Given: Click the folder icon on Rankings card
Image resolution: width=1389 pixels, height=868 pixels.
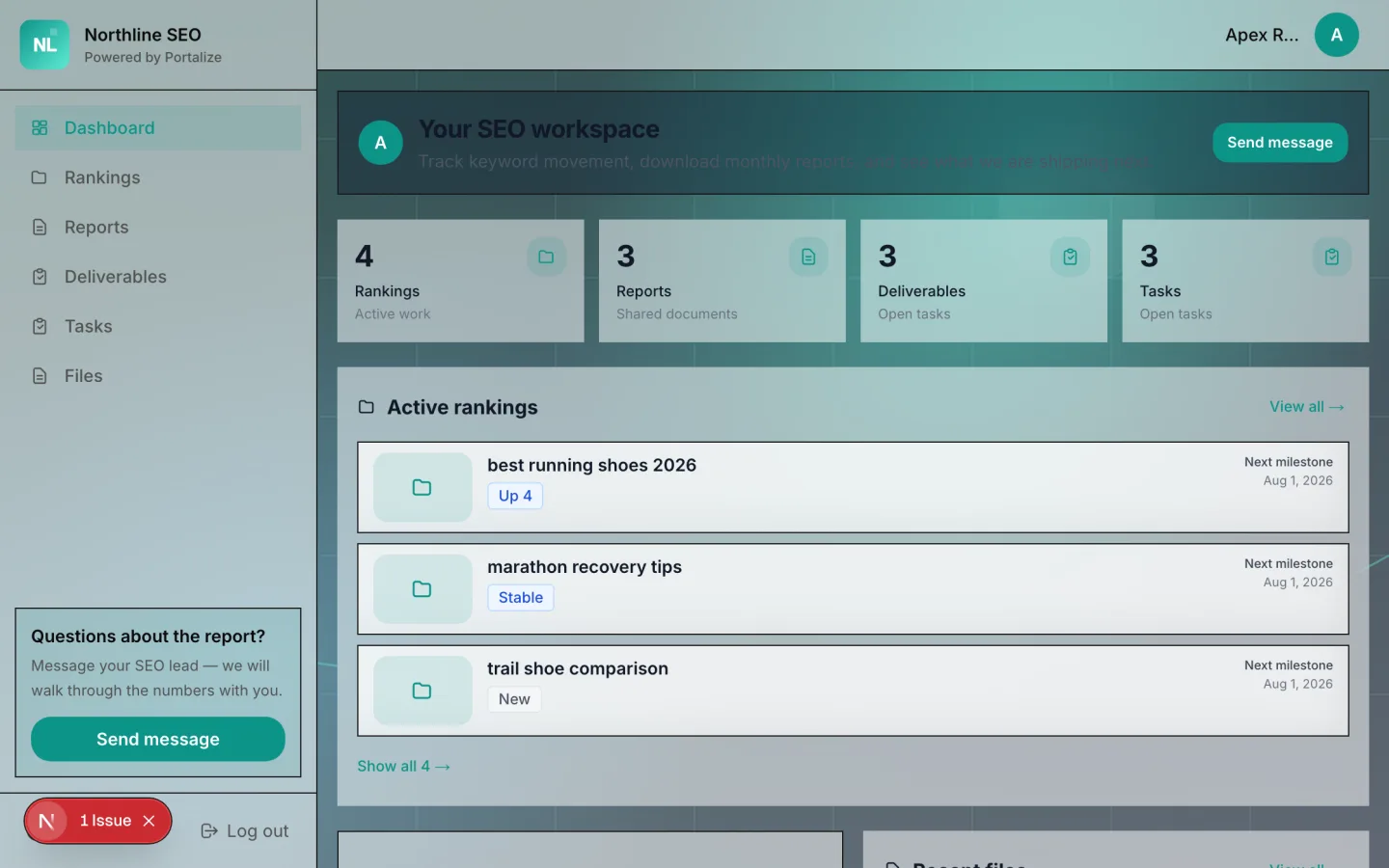Looking at the screenshot, I should point(546,257).
